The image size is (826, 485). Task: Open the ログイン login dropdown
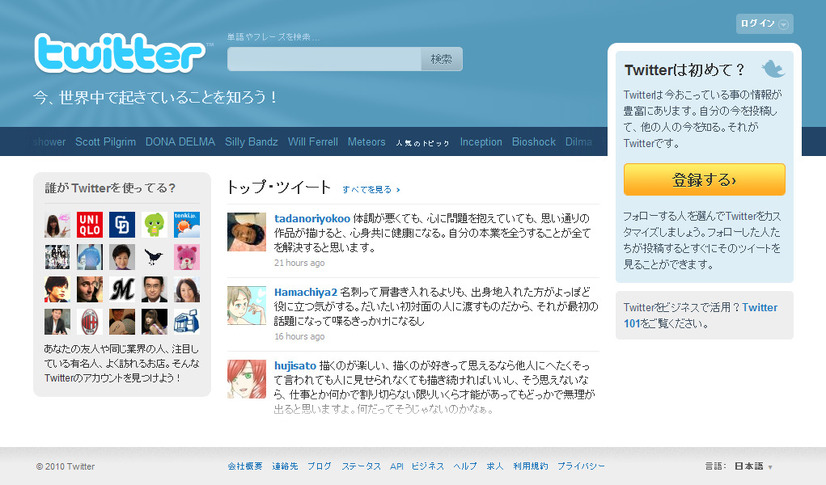(764, 24)
